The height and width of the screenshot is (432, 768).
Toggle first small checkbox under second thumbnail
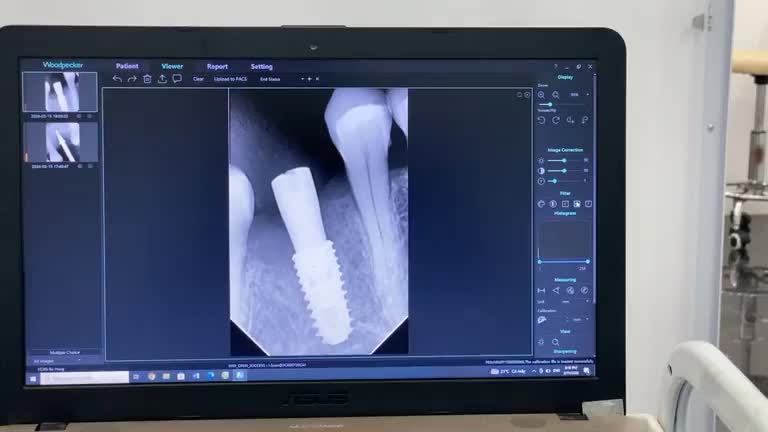point(80,166)
